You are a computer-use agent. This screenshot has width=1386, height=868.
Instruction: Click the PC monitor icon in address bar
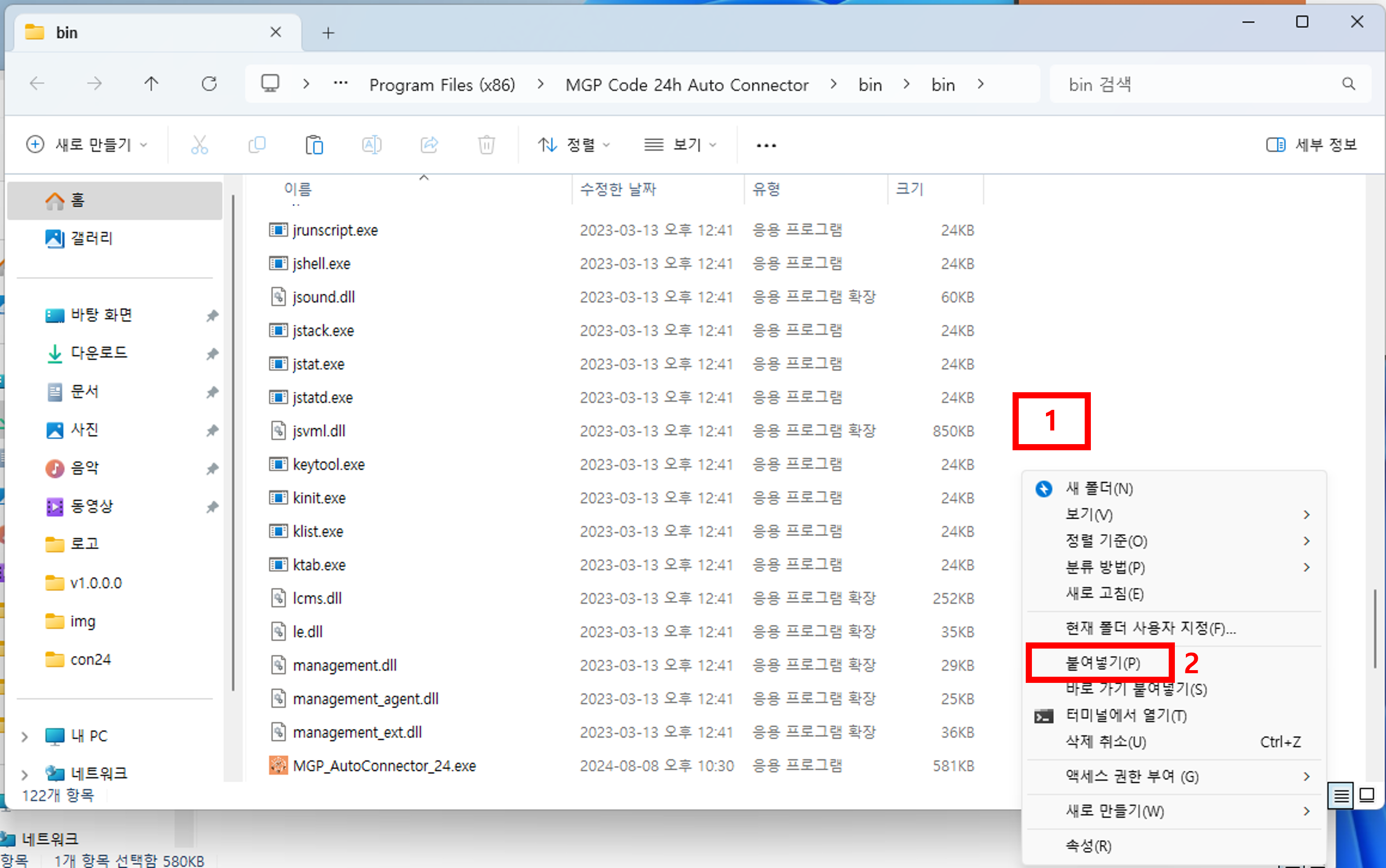[270, 84]
